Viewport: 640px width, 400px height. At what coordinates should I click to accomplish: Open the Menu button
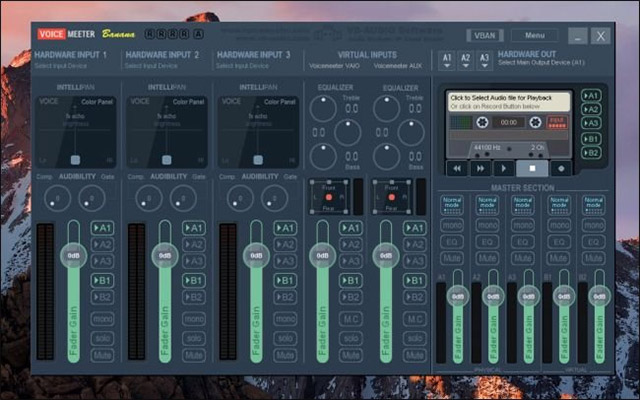click(x=535, y=36)
